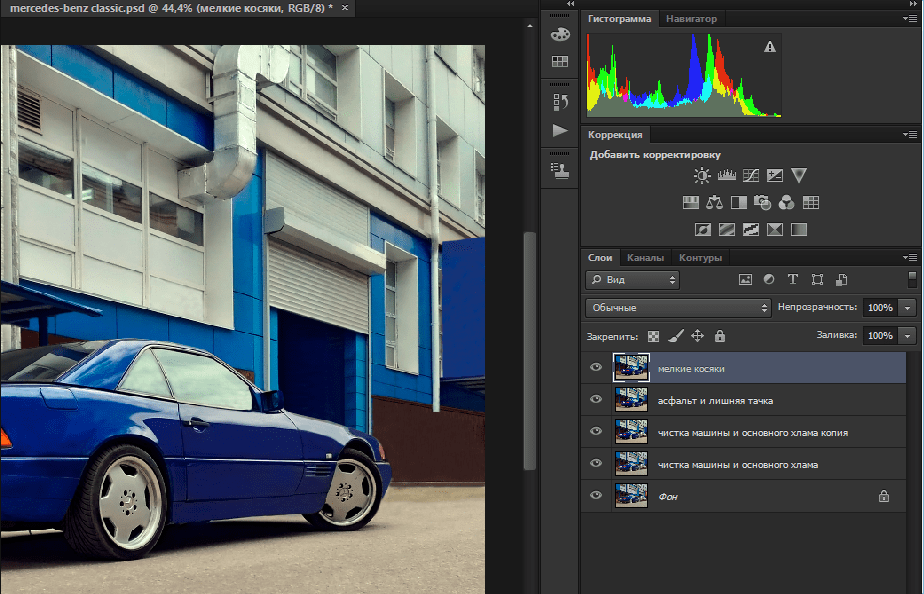Toggle lock position
Screen dimensions: 924x594
pyautogui.click(x=697, y=336)
